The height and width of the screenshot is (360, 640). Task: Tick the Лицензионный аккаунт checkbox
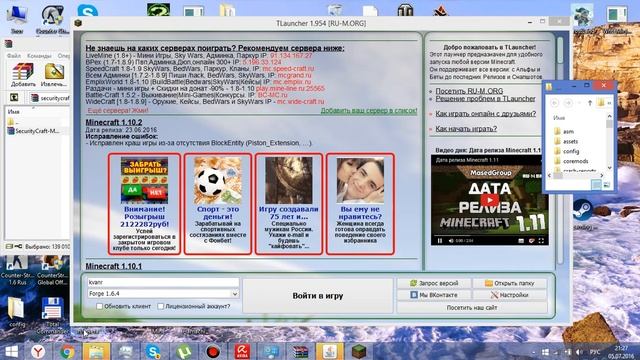click(x=160, y=306)
